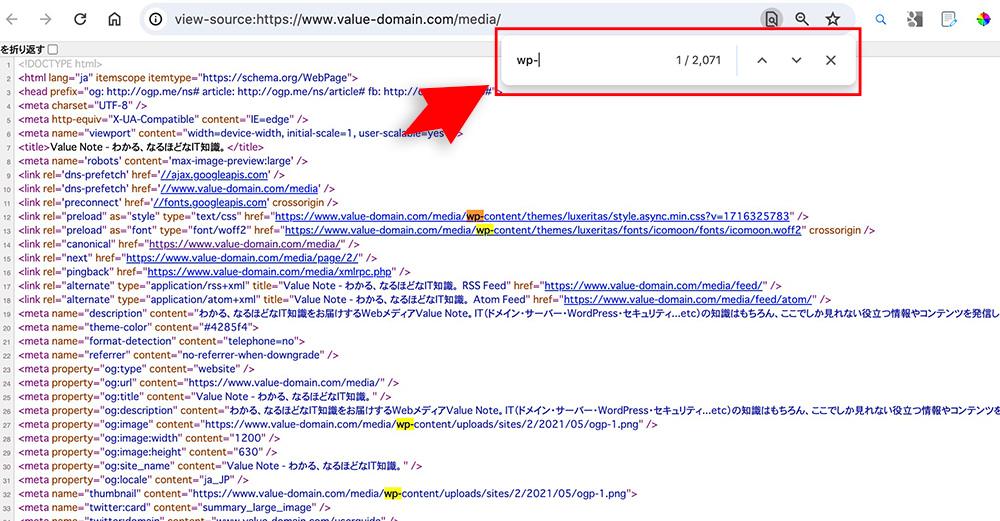Open the blue search extension icon
The width and height of the screenshot is (1000, 521).
coord(881,19)
